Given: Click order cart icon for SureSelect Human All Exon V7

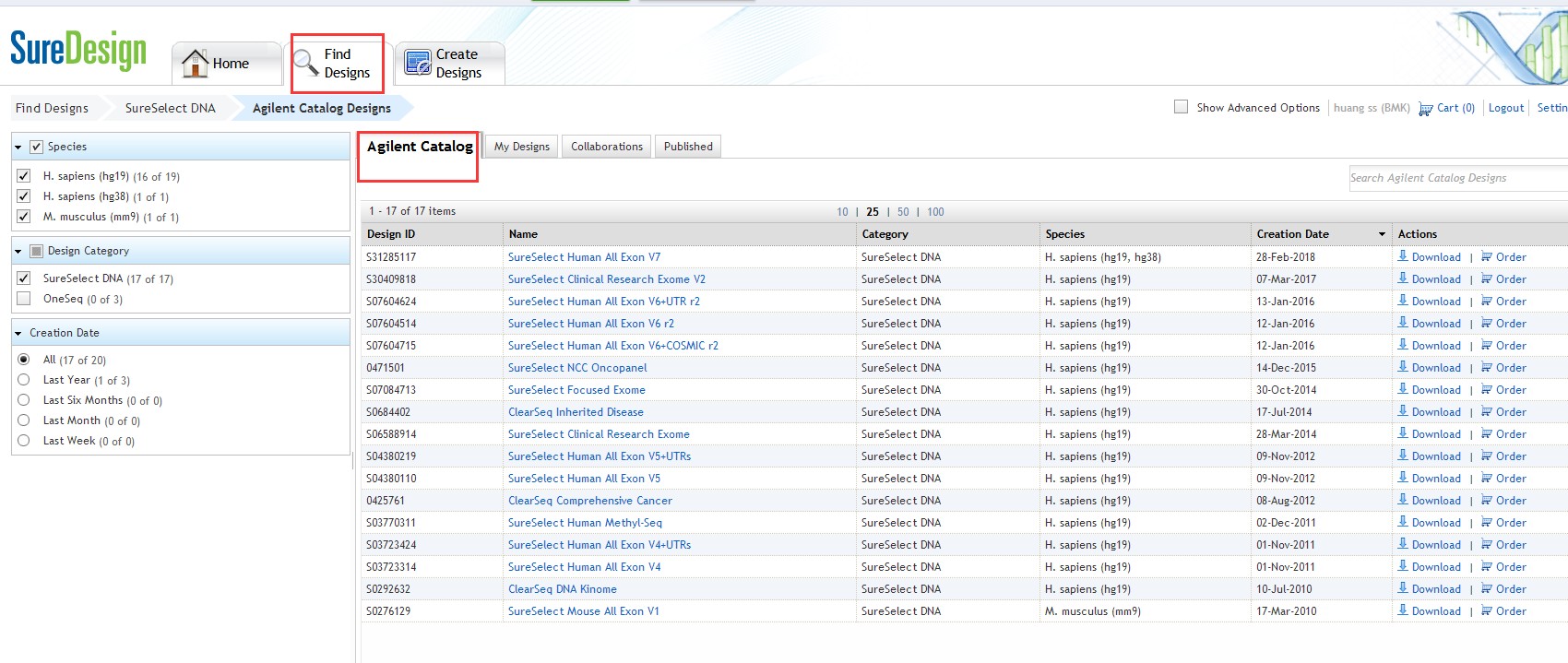Looking at the screenshot, I should (1487, 257).
